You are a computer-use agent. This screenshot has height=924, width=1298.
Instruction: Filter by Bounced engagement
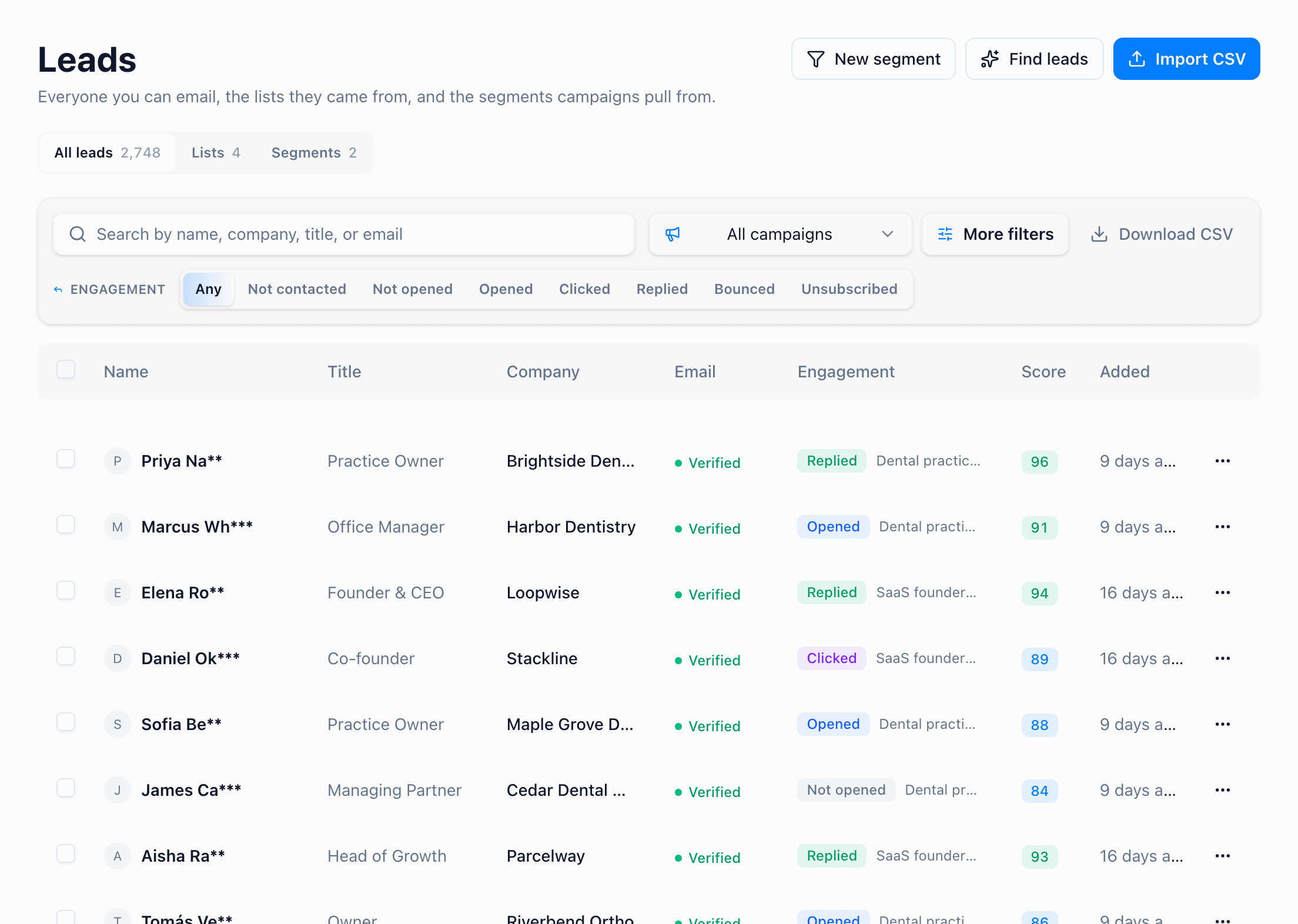pyautogui.click(x=745, y=289)
